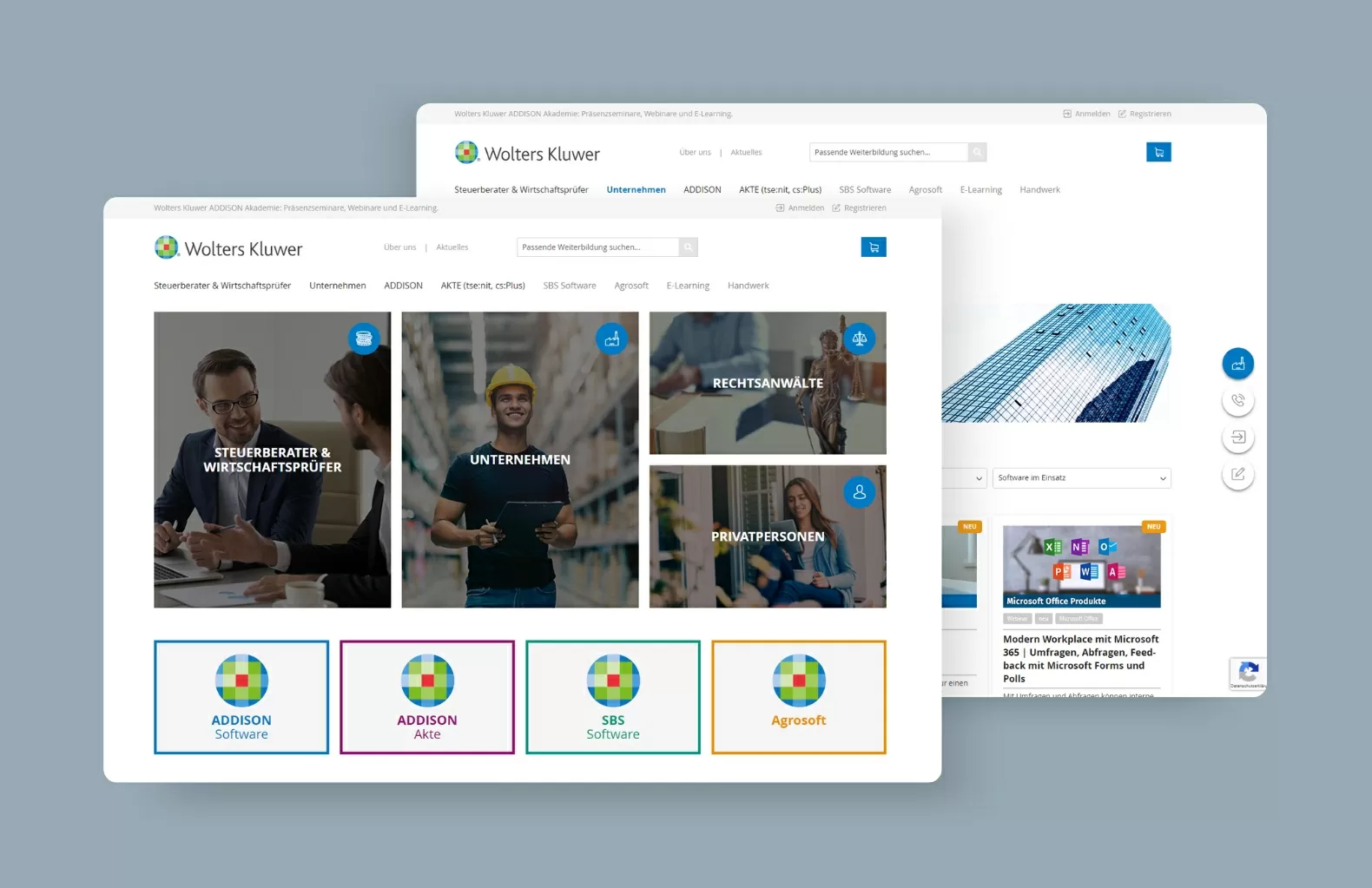Open the shopping cart in front window

[874, 247]
